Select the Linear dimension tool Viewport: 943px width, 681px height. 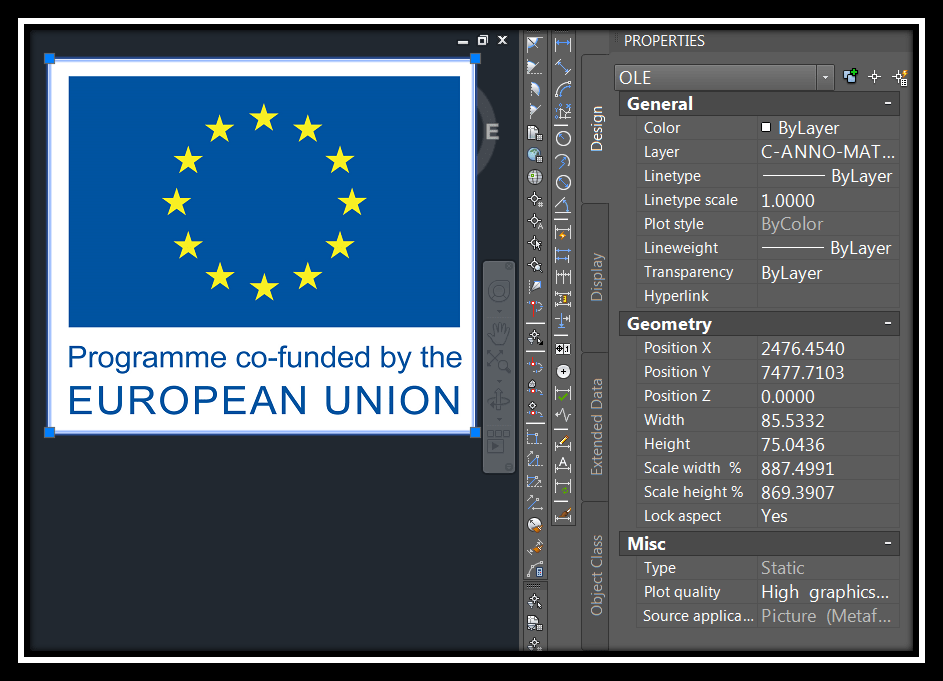[x=563, y=44]
